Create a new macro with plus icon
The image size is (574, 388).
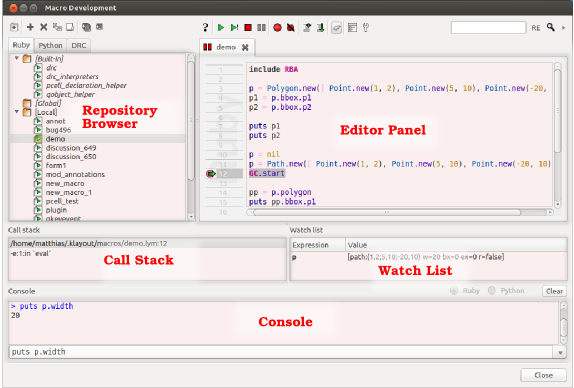30,27
